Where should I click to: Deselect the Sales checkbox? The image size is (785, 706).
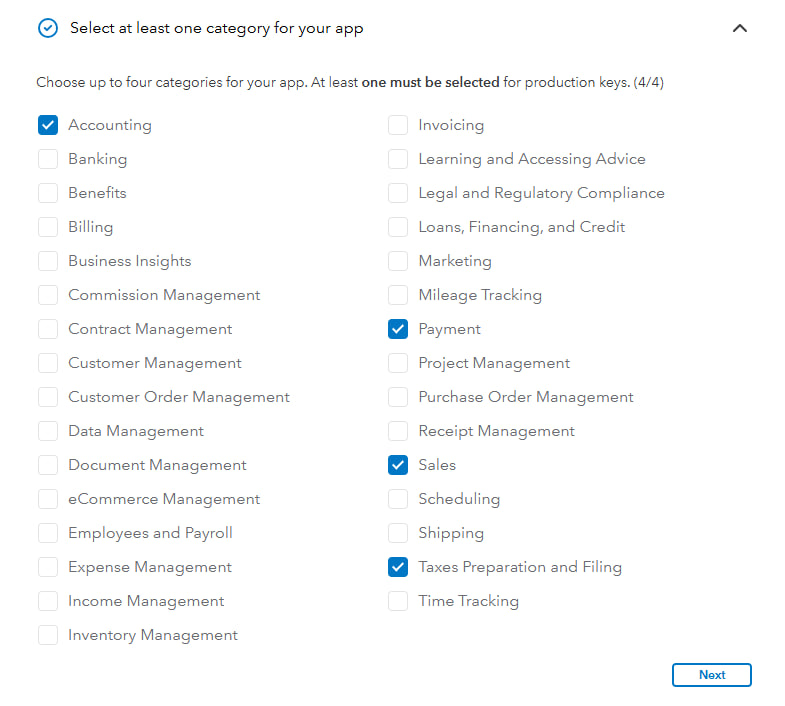coord(398,465)
